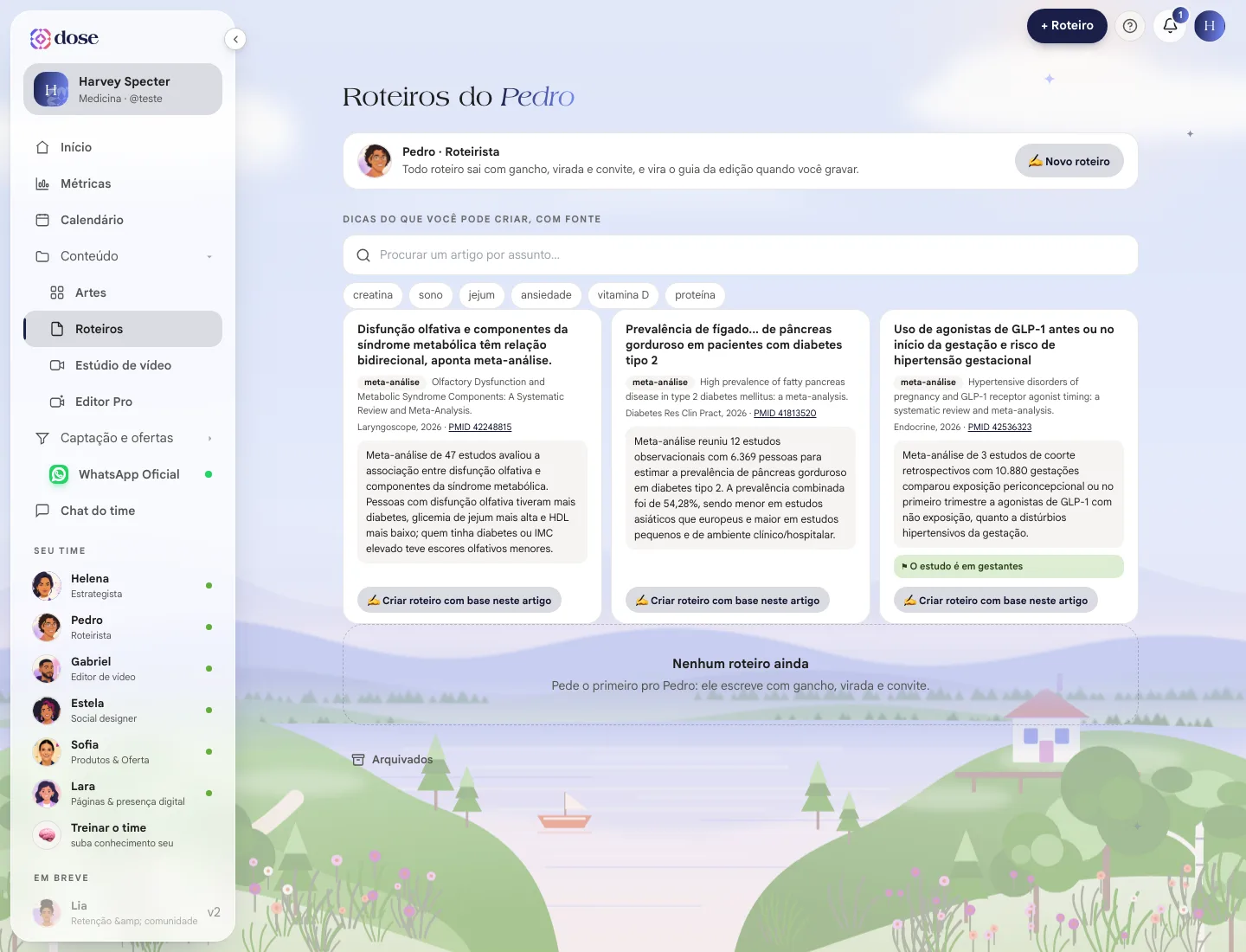Click the Calendário calendar icon
Screen dimensions: 1246x952
(x=42, y=220)
